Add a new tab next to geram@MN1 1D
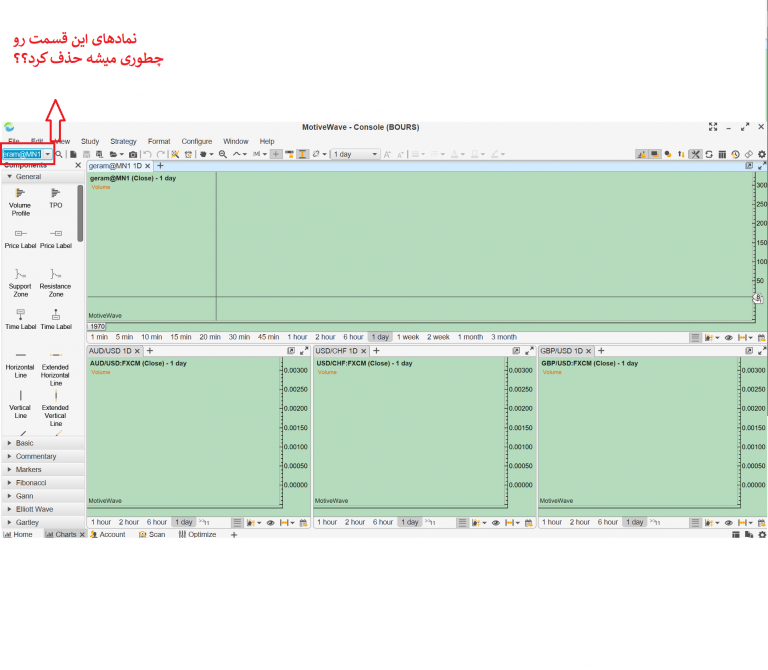This screenshot has height=670, width=768. tap(160, 166)
